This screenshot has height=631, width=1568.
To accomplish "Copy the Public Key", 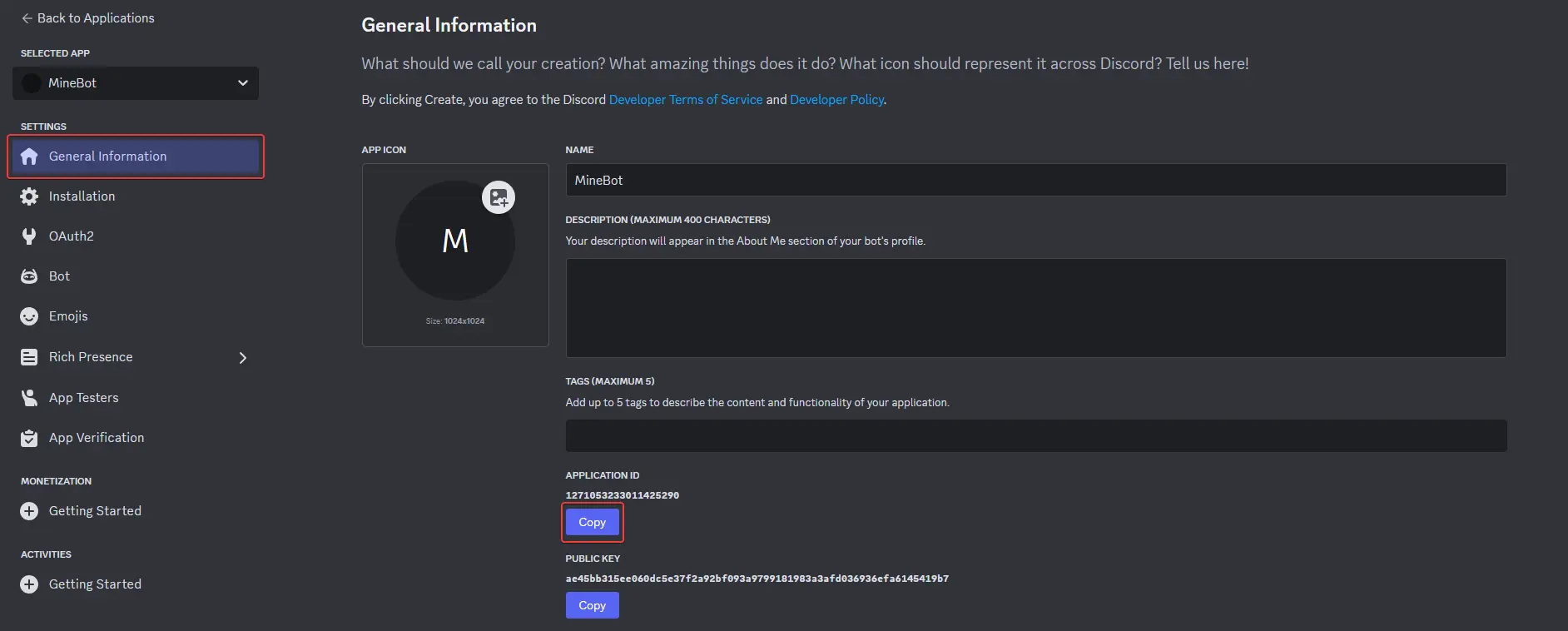I will tap(592, 606).
